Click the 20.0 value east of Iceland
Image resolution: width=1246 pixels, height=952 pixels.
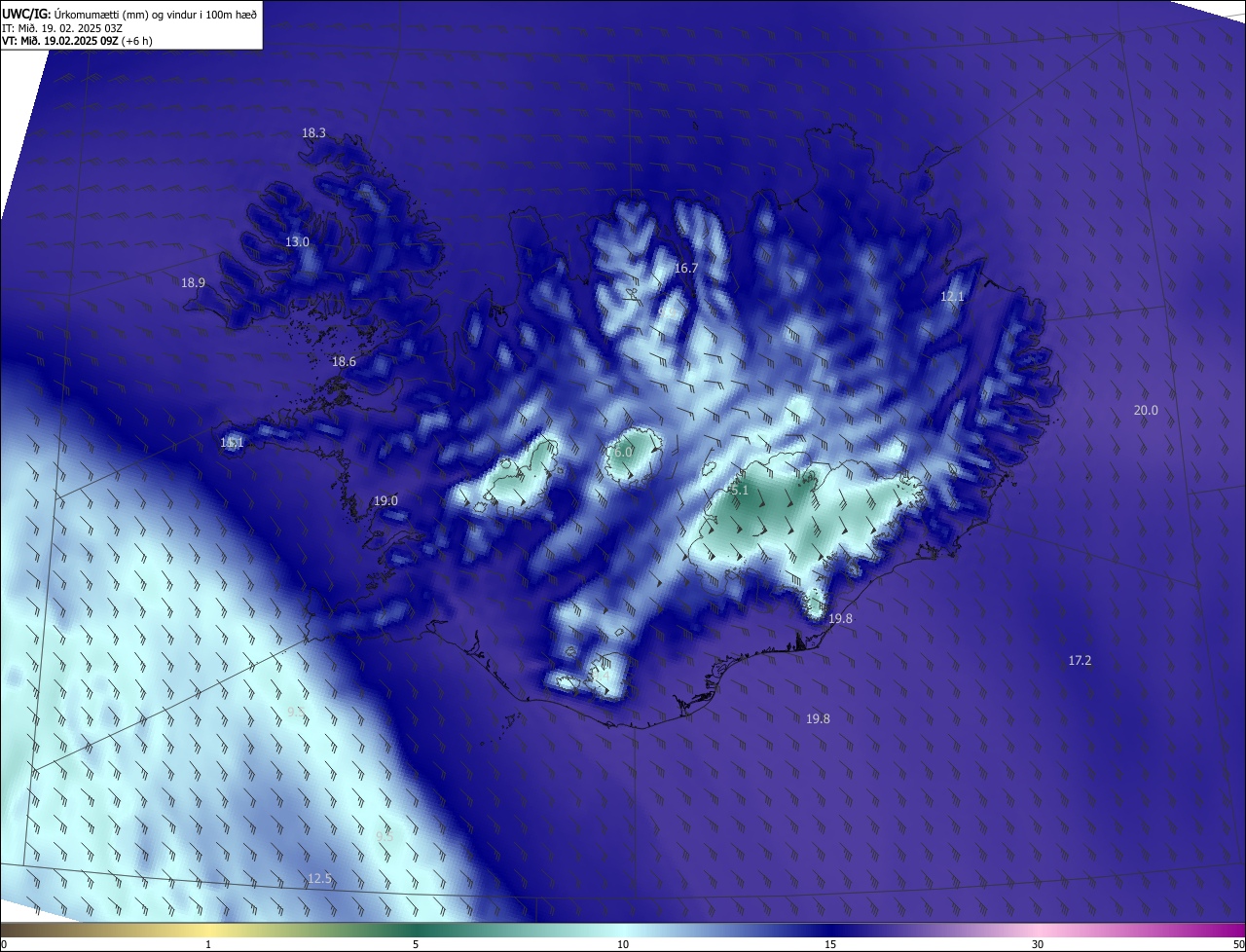click(1146, 410)
